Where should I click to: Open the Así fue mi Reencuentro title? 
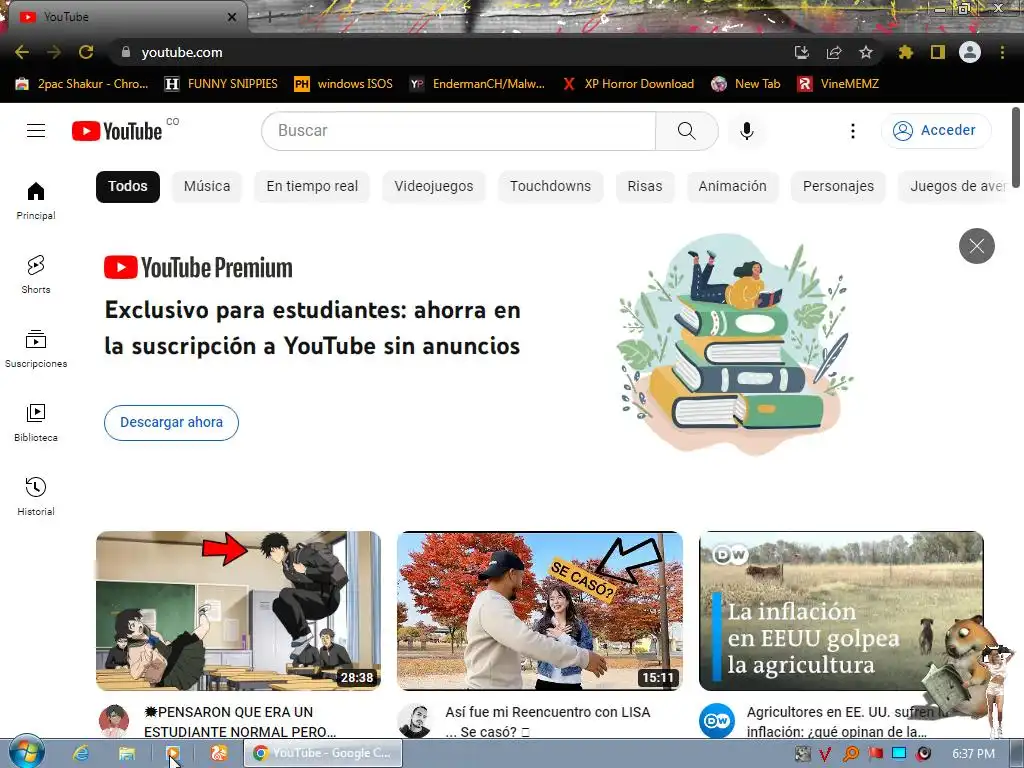(x=548, y=722)
